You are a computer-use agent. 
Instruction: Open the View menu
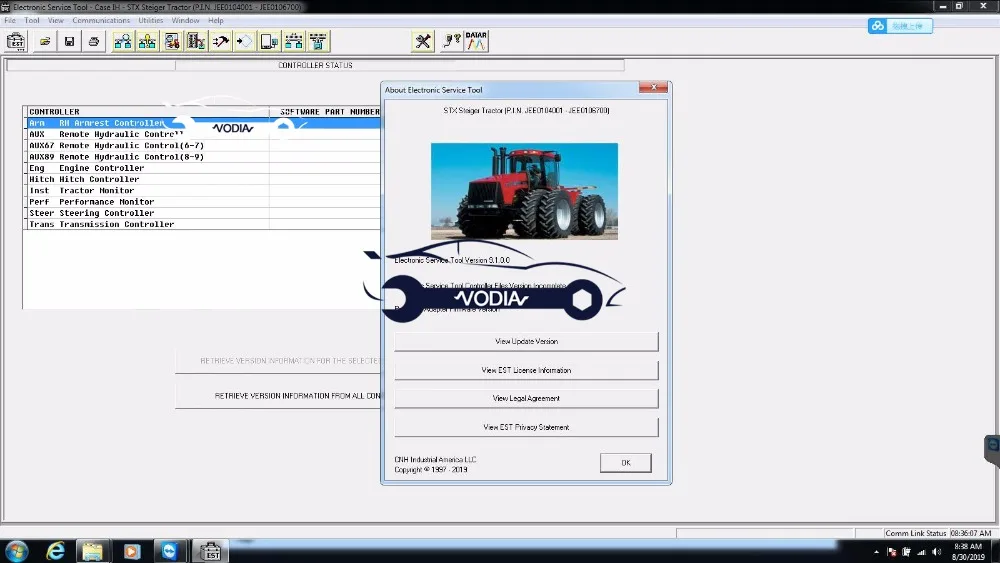[x=55, y=20]
